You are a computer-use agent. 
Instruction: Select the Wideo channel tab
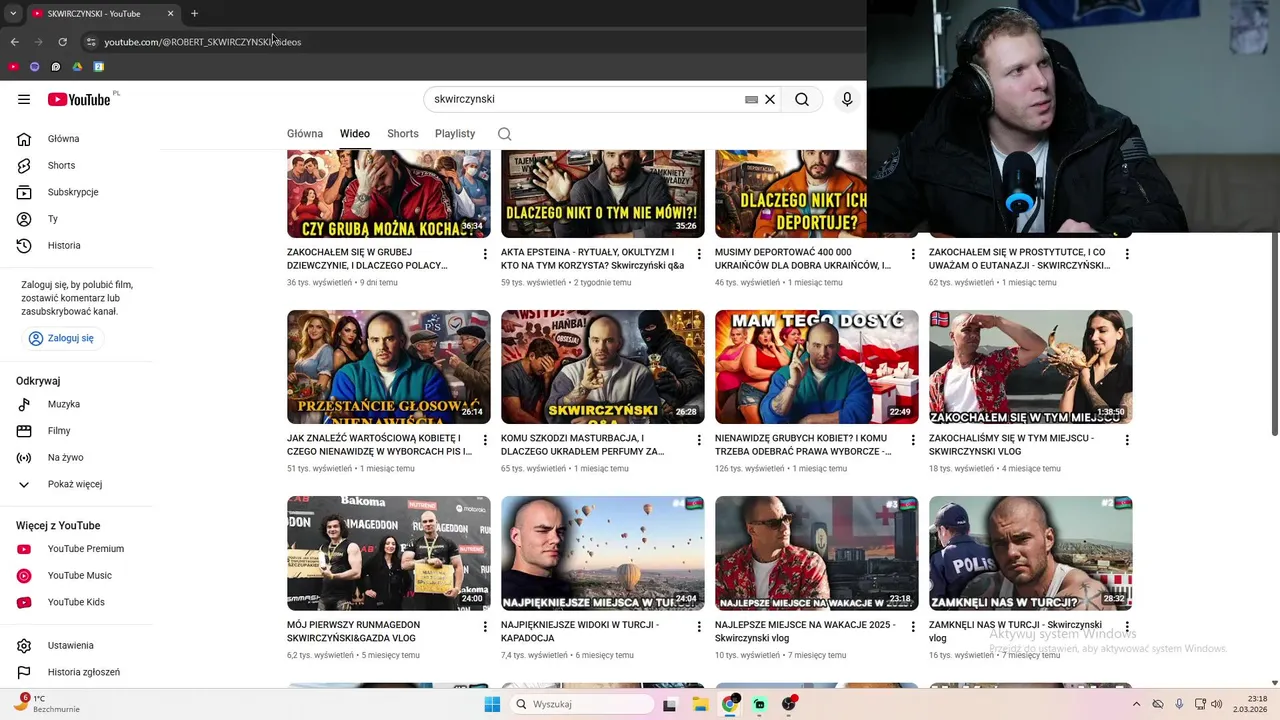click(x=355, y=134)
